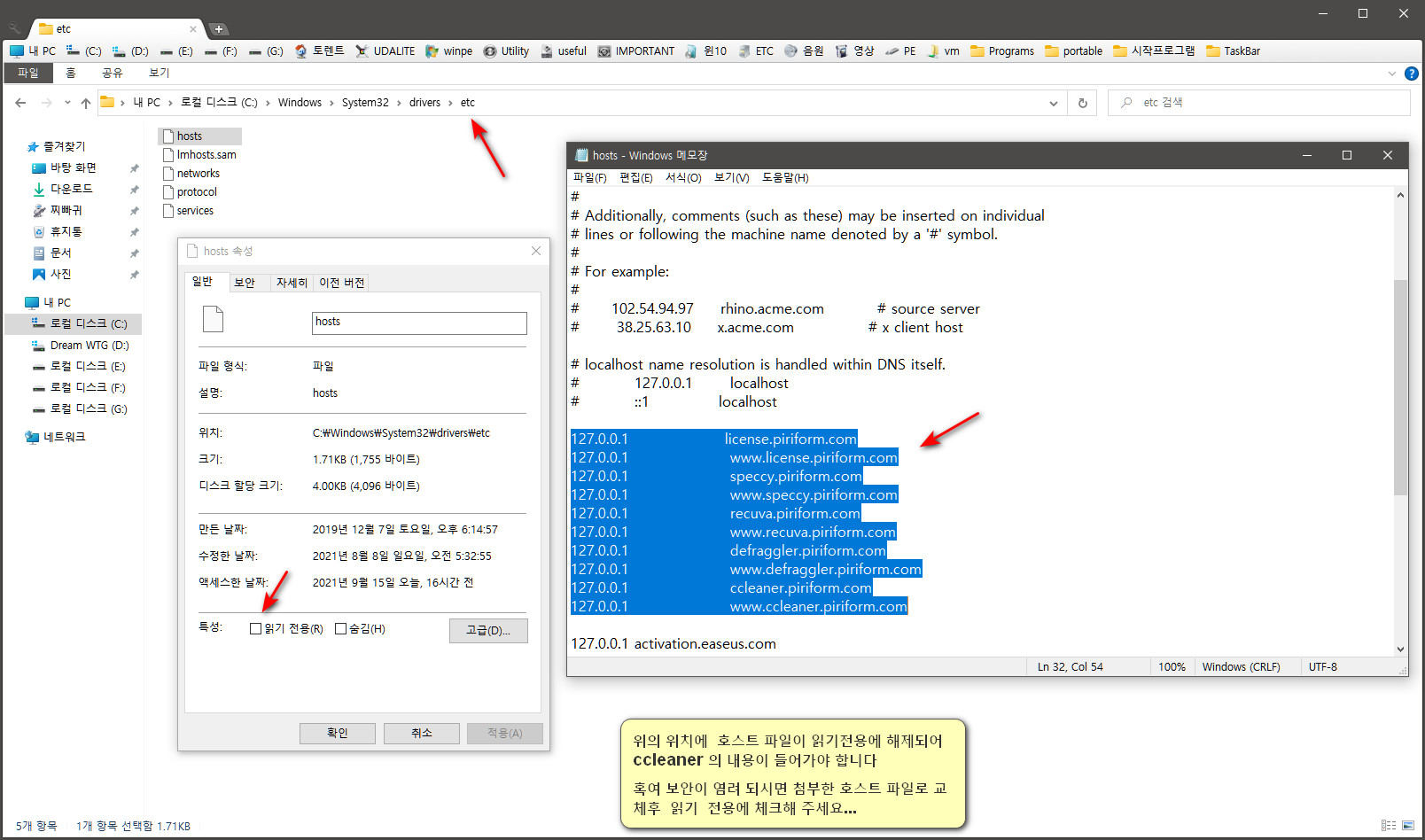Image resolution: width=1425 pixels, height=840 pixels.
Task: Go back with the Explorer back arrow
Action: click(x=20, y=103)
